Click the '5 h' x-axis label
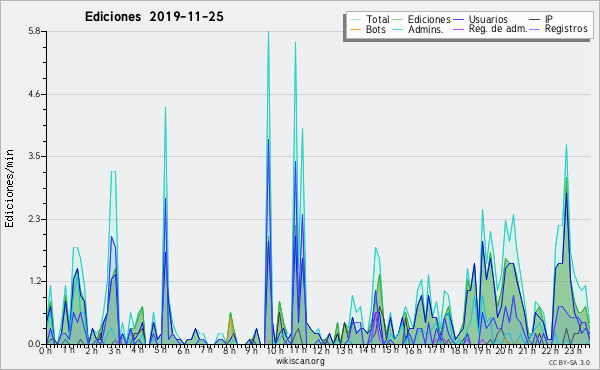 click(160, 351)
